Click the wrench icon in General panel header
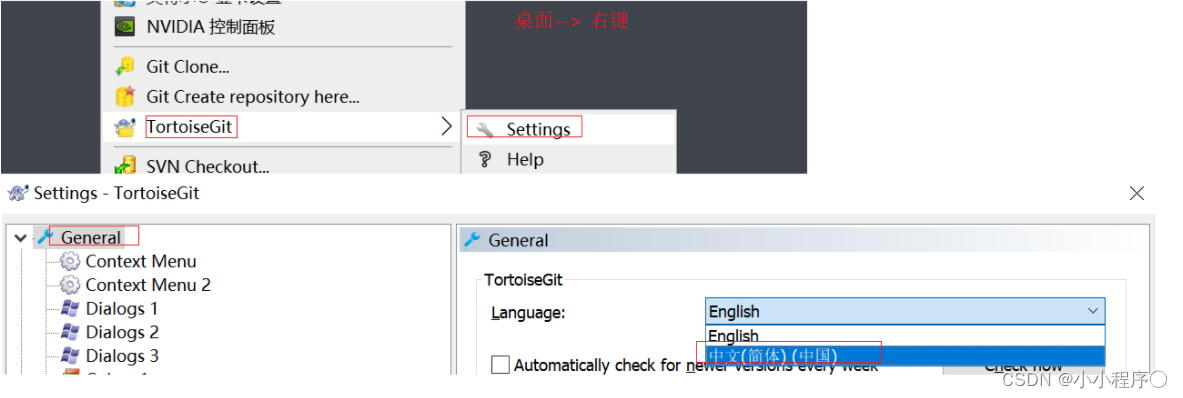 tap(472, 240)
